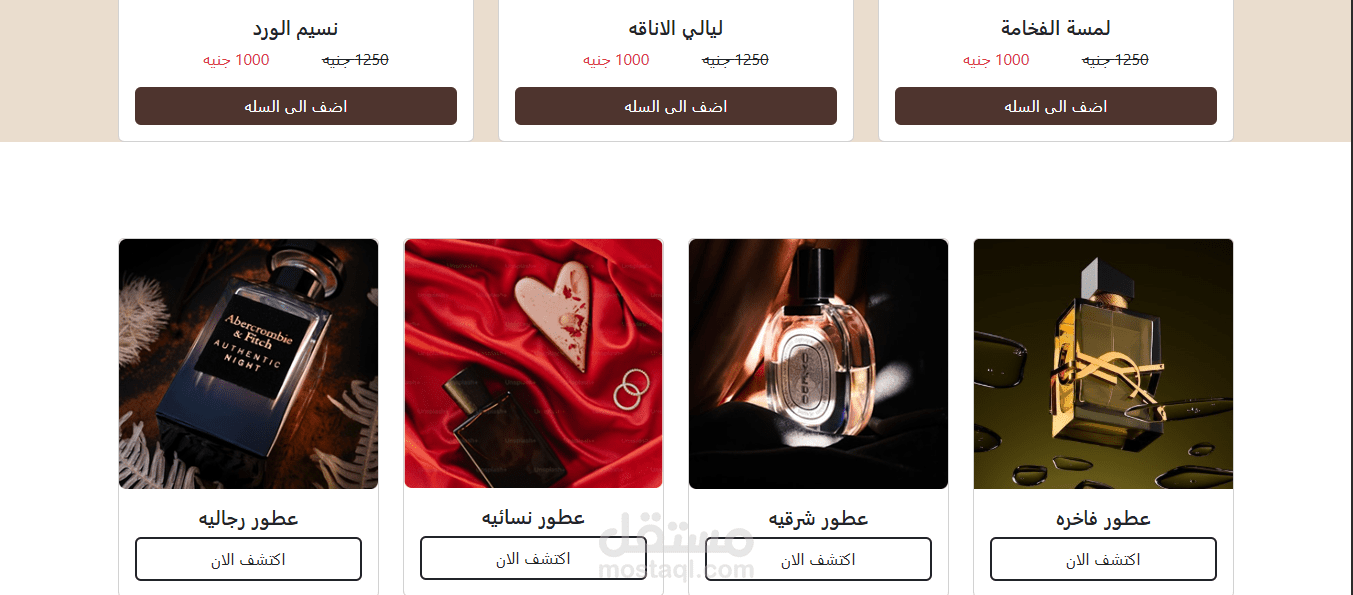Select the نسيم الورد product title
The image size is (1353, 595).
click(296, 28)
